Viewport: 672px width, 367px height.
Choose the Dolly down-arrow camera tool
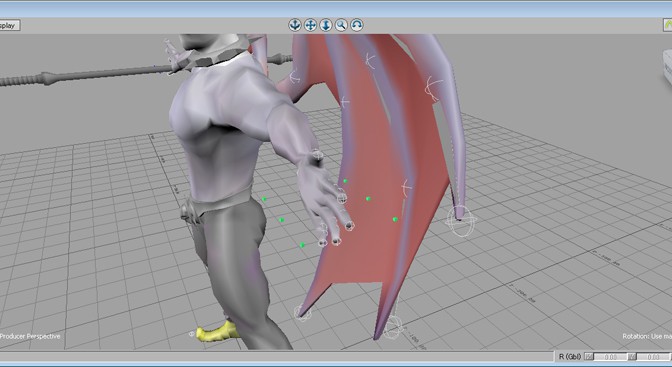326,25
